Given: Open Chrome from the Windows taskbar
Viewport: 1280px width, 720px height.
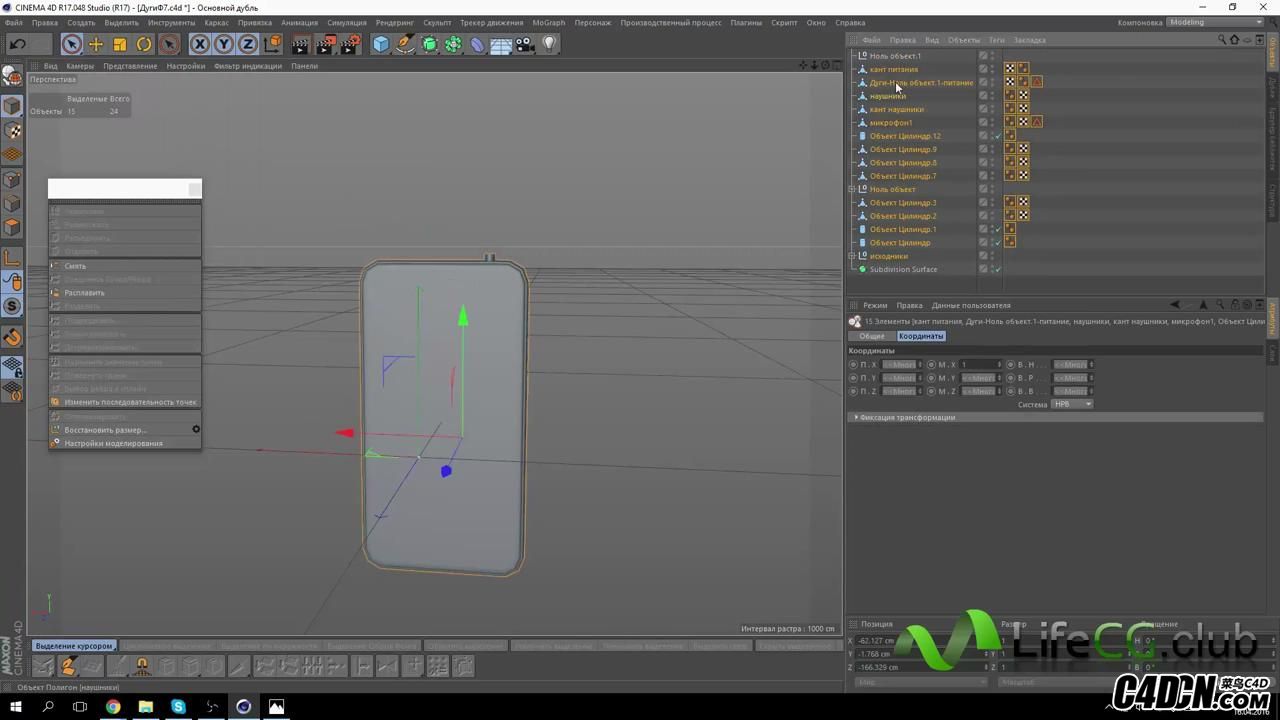Looking at the screenshot, I should coord(113,707).
